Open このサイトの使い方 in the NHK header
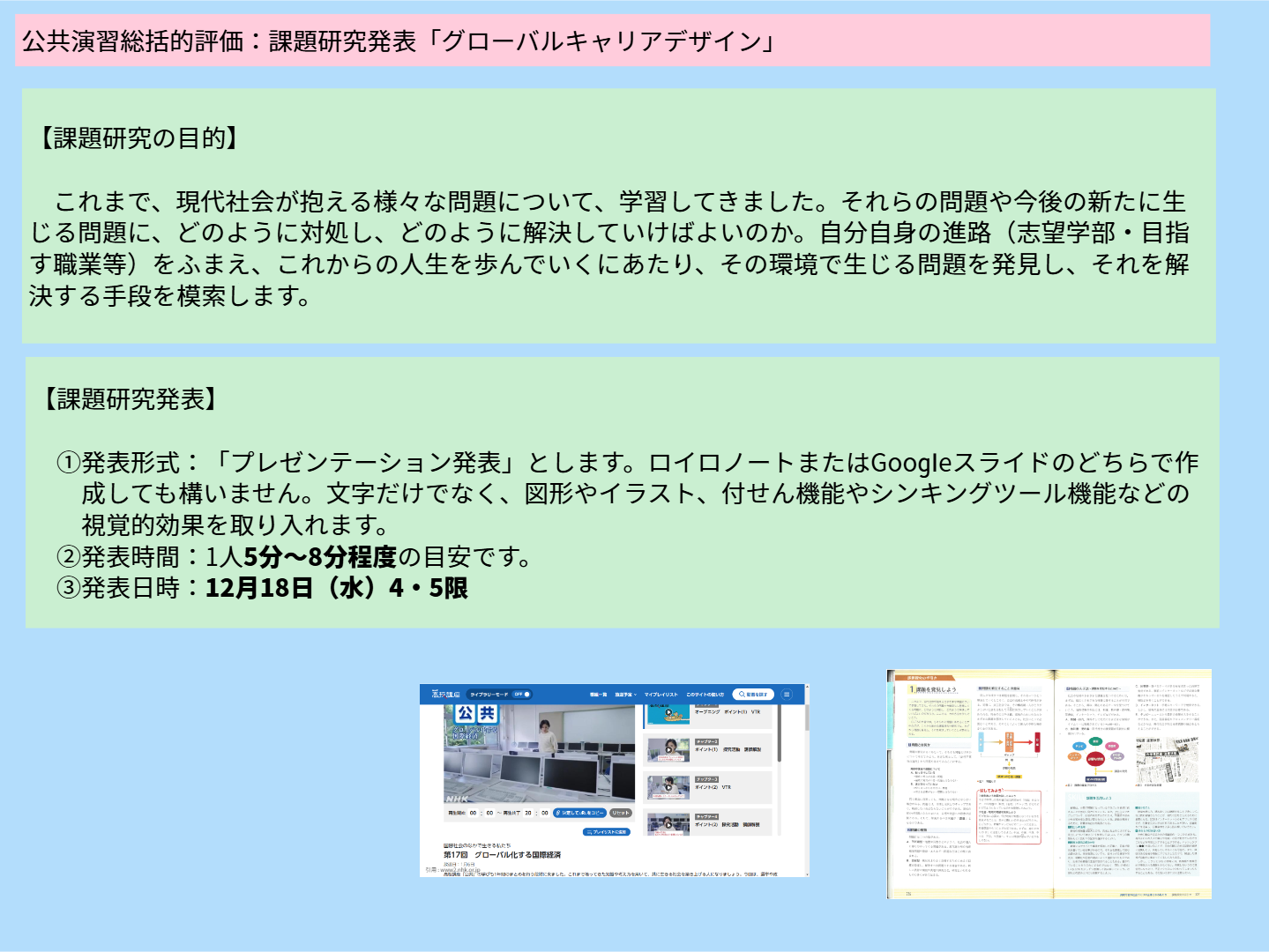Screen dimensions: 1269x952 [705, 695]
